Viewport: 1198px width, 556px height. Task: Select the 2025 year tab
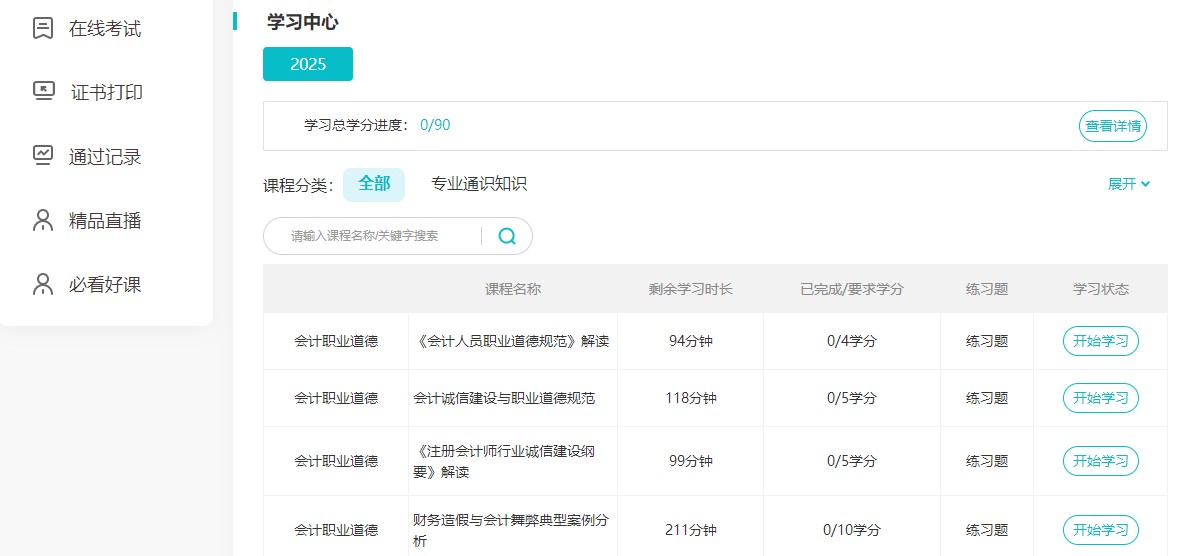(308, 64)
